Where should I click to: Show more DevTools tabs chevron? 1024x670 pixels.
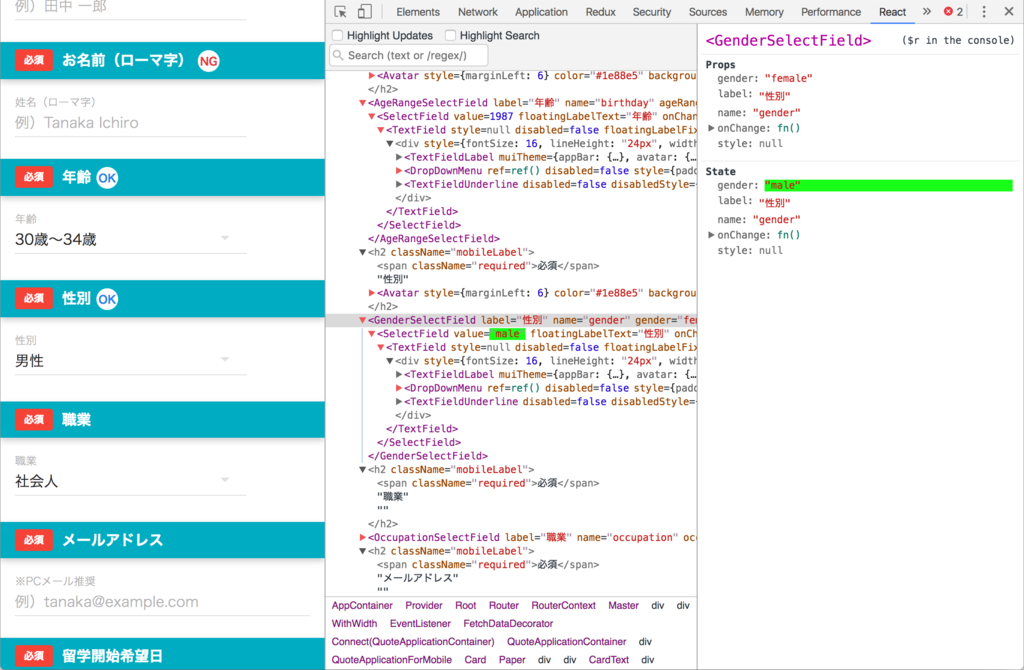(x=926, y=12)
